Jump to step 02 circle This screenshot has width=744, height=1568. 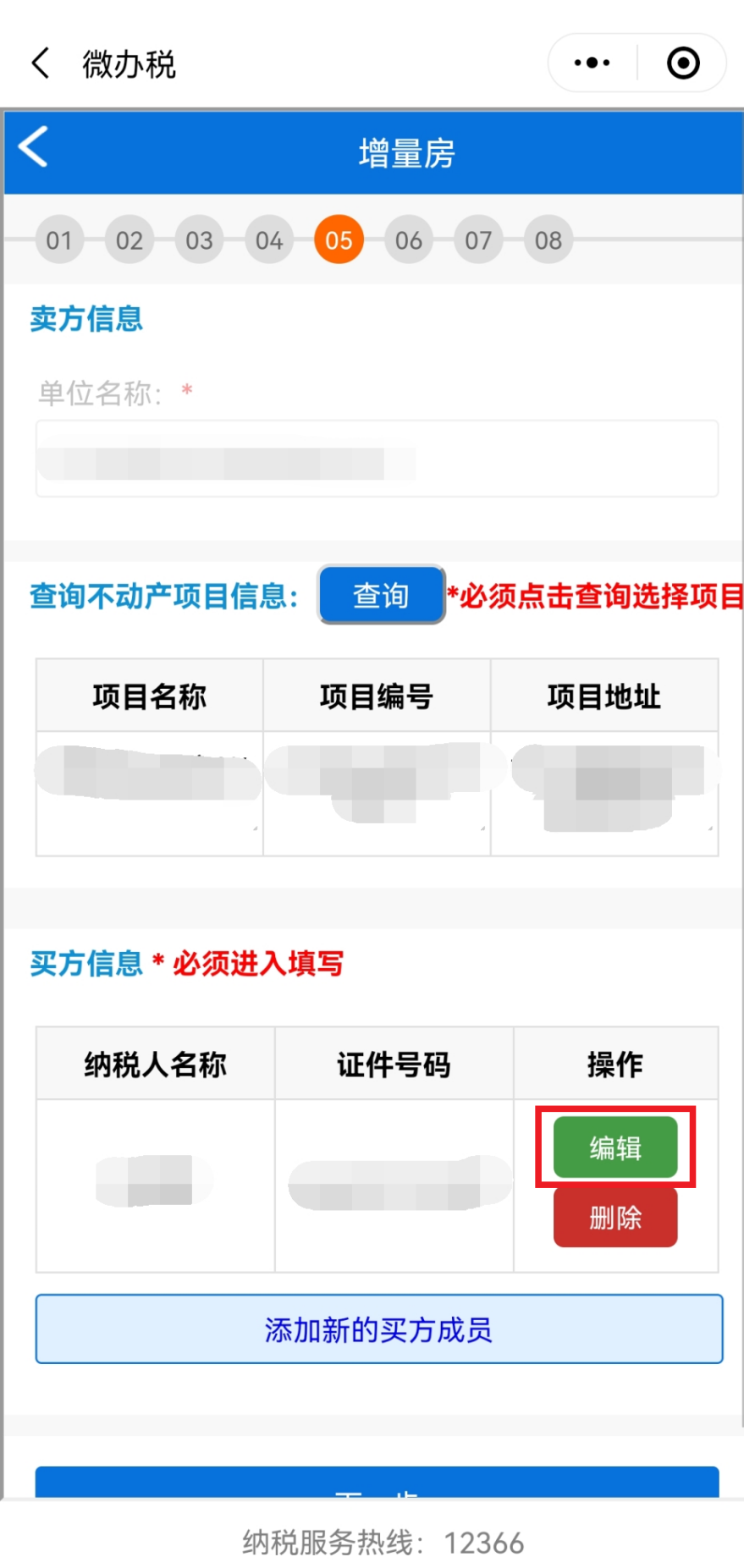130,240
